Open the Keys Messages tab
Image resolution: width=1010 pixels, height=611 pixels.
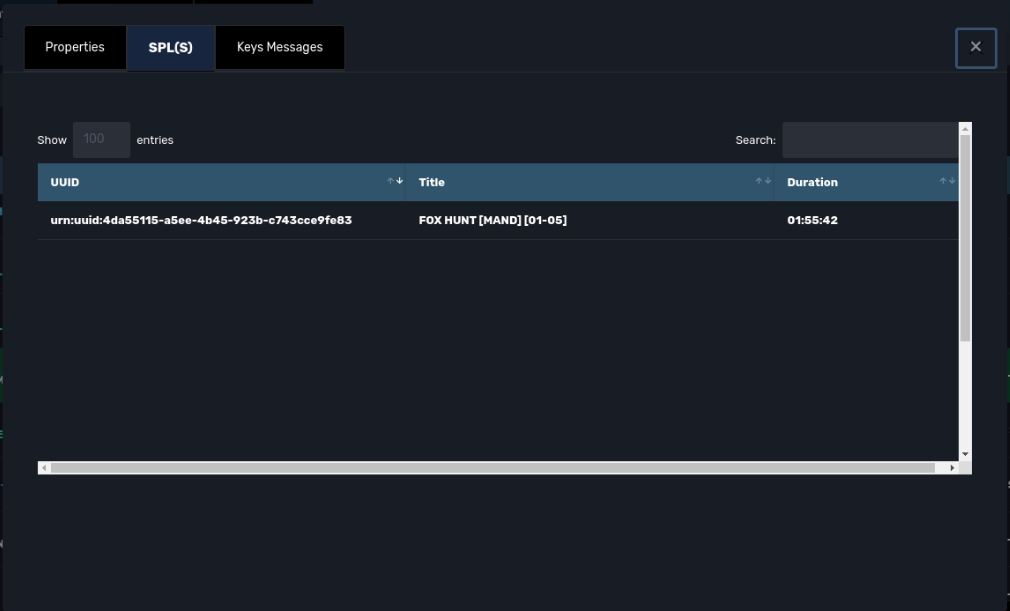279,48
